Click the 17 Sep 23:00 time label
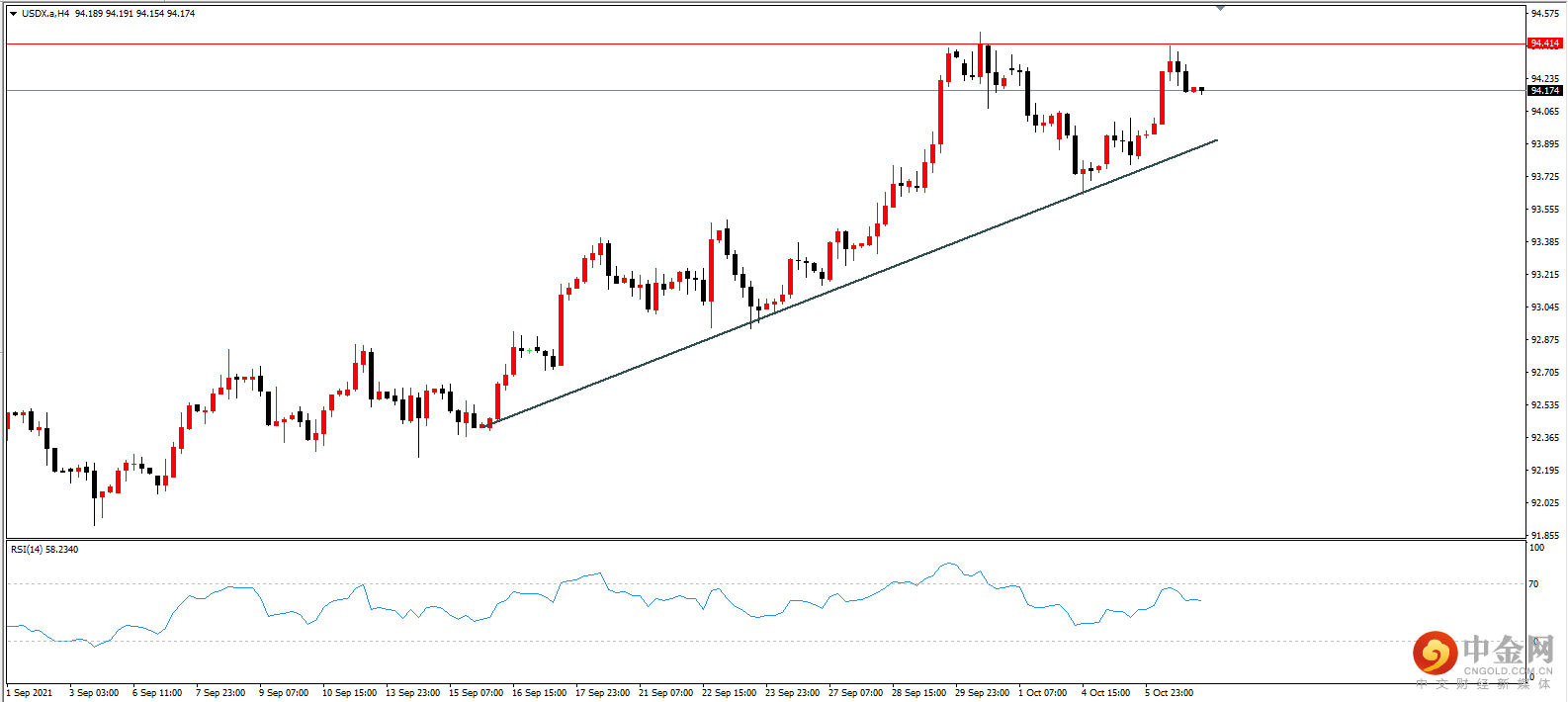 [x=602, y=693]
